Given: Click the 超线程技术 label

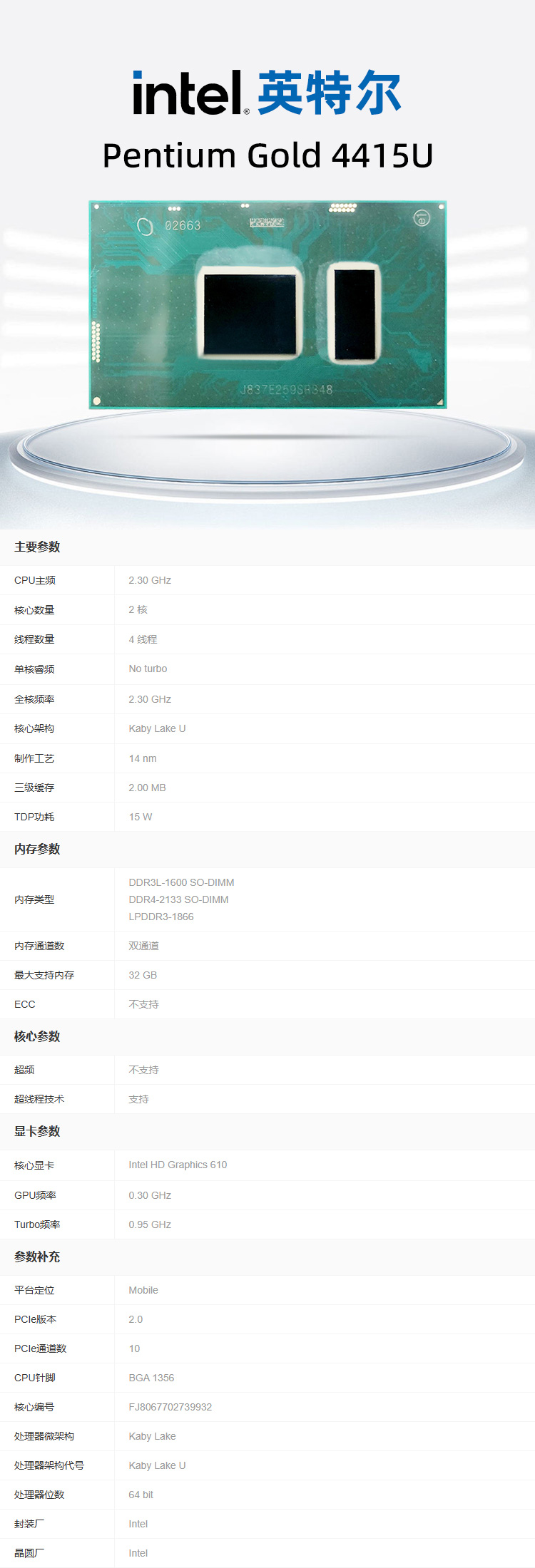Looking at the screenshot, I should (39, 1099).
